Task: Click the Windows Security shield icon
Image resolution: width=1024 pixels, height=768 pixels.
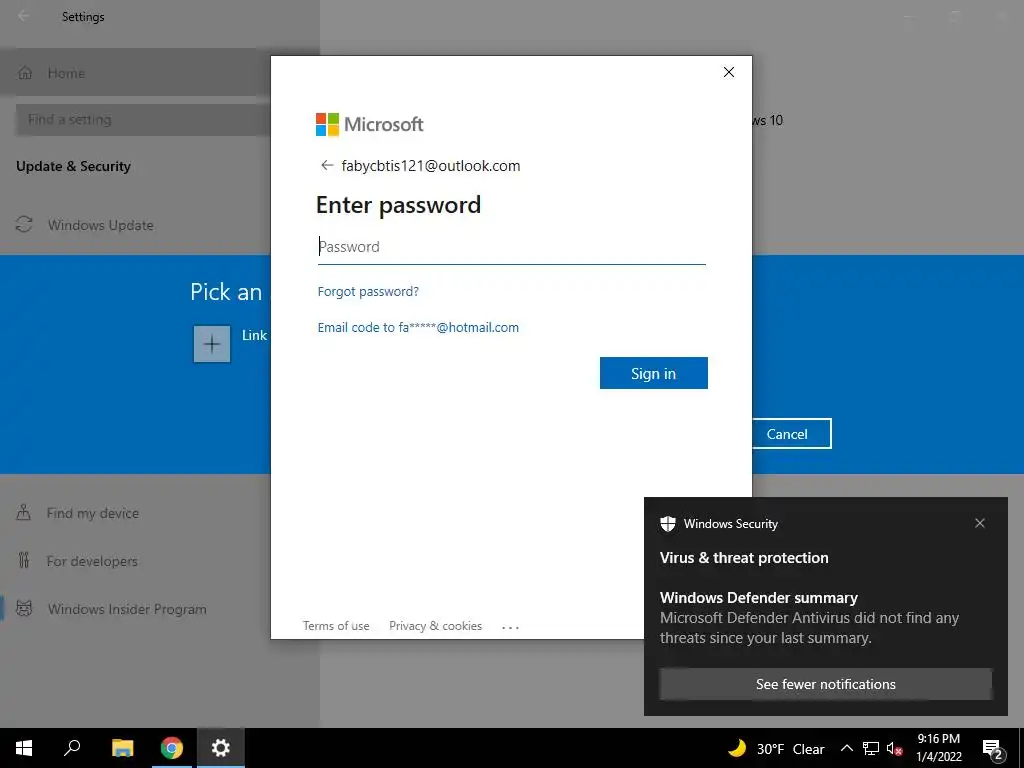Action: [x=667, y=524]
